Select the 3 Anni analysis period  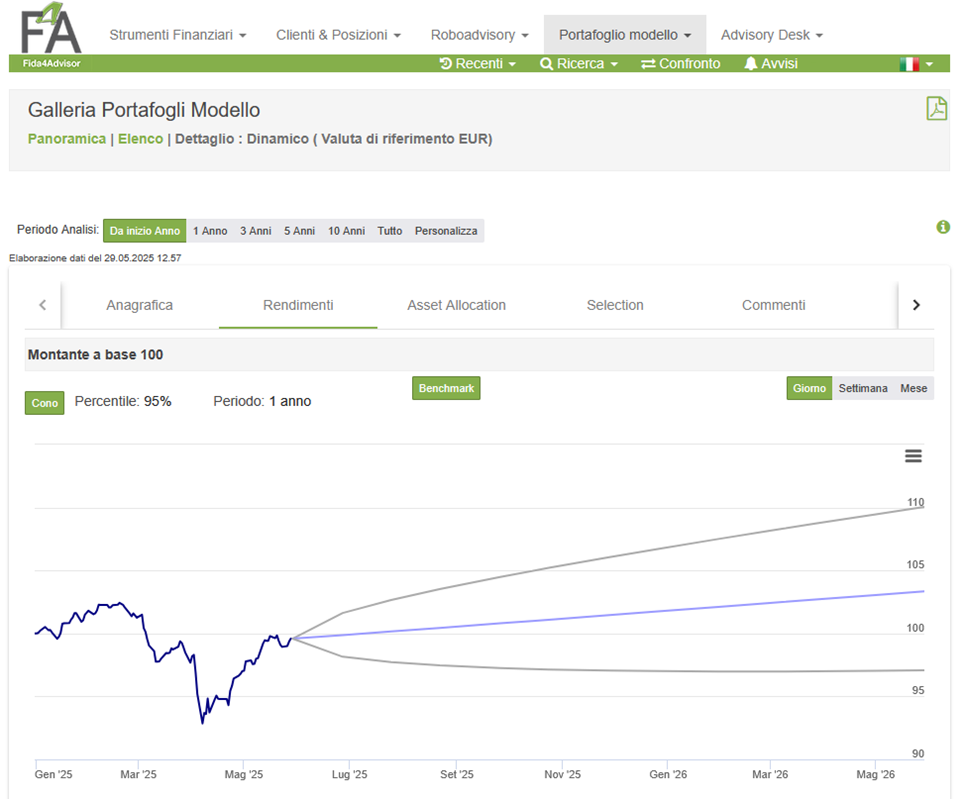(255, 231)
